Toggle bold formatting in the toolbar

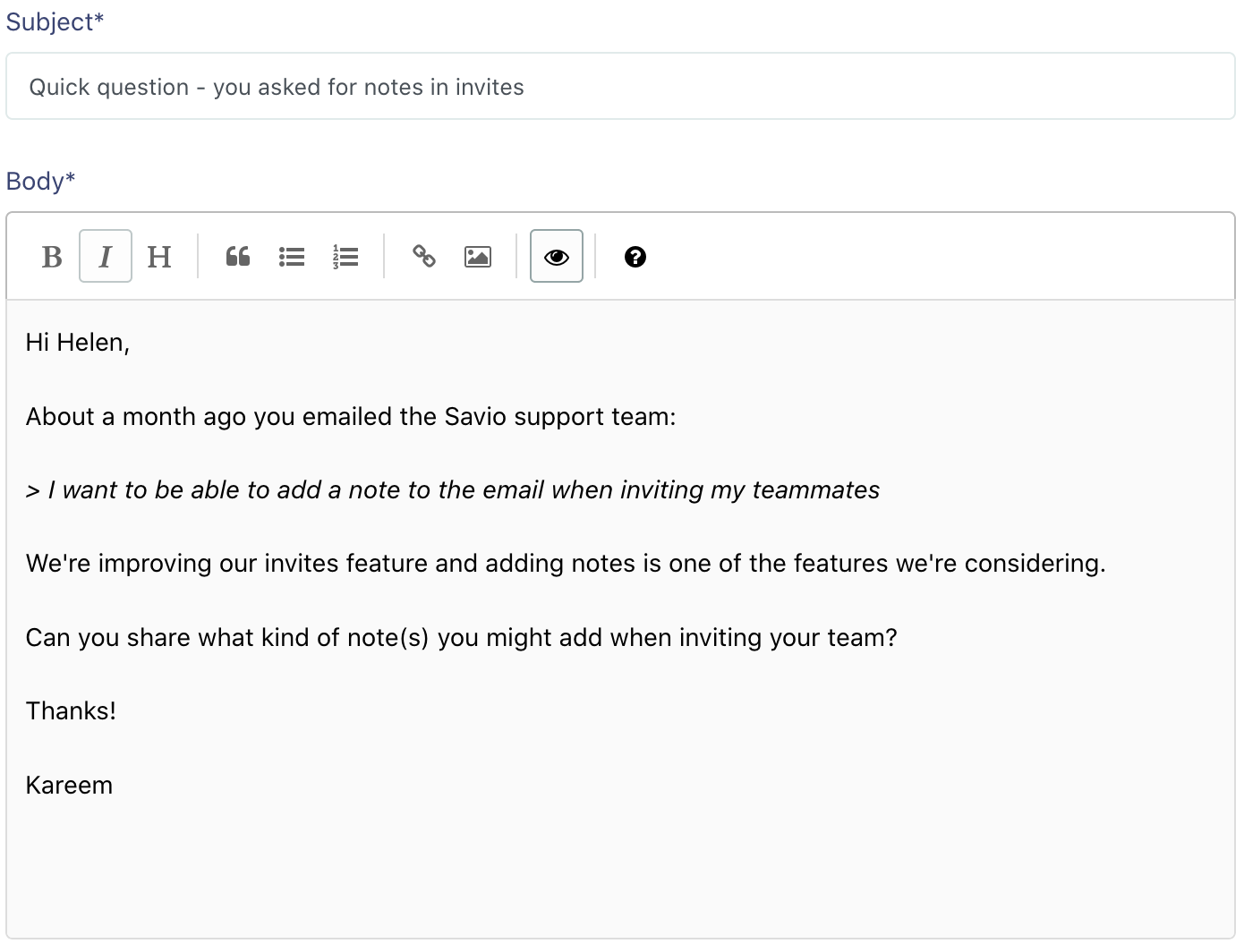click(x=52, y=257)
